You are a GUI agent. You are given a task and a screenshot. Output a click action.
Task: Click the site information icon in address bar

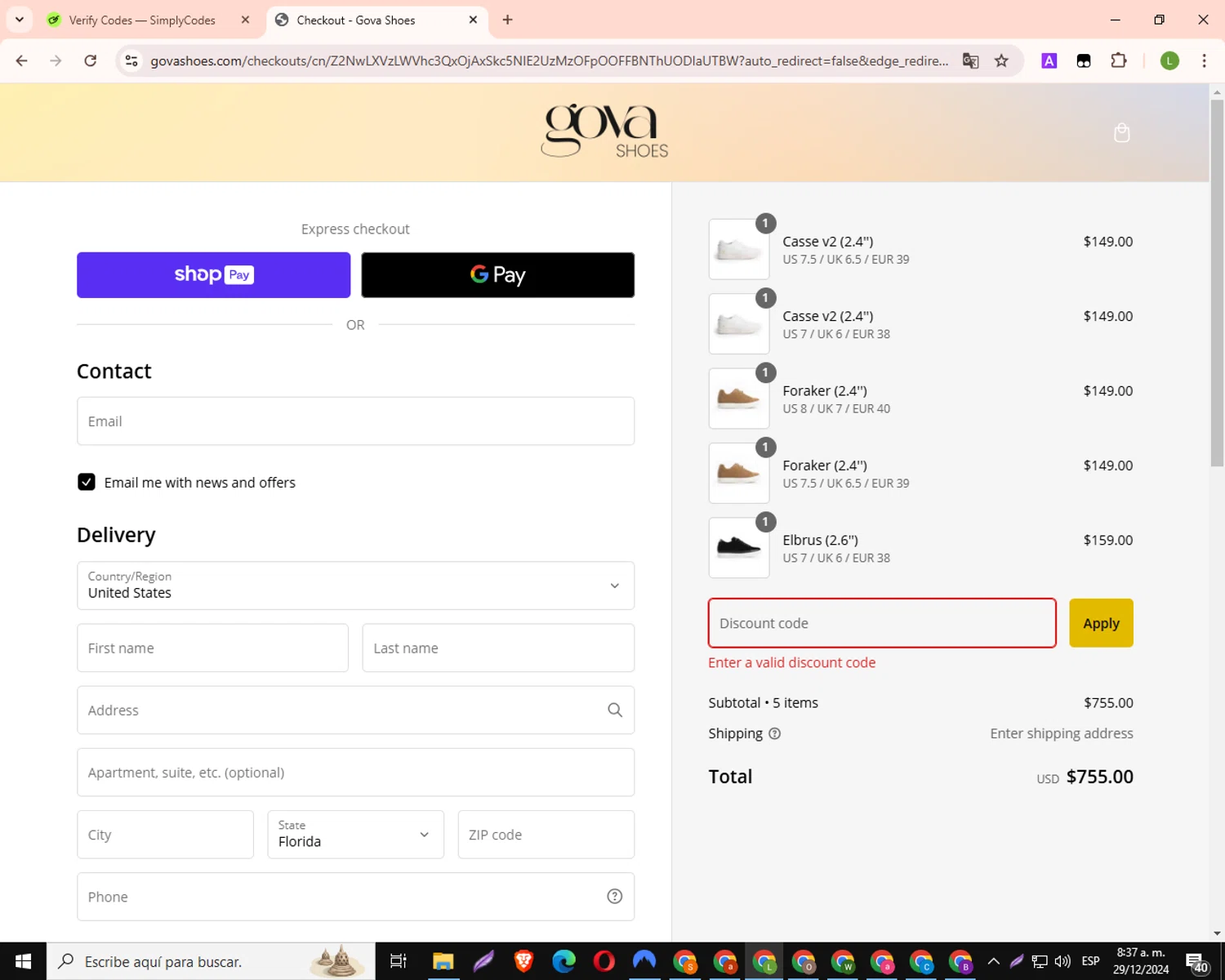[131, 60]
